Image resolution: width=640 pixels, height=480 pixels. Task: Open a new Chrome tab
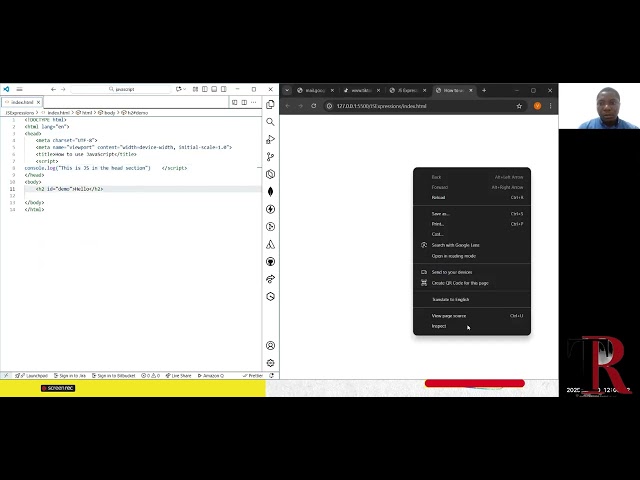coord(484,90)
